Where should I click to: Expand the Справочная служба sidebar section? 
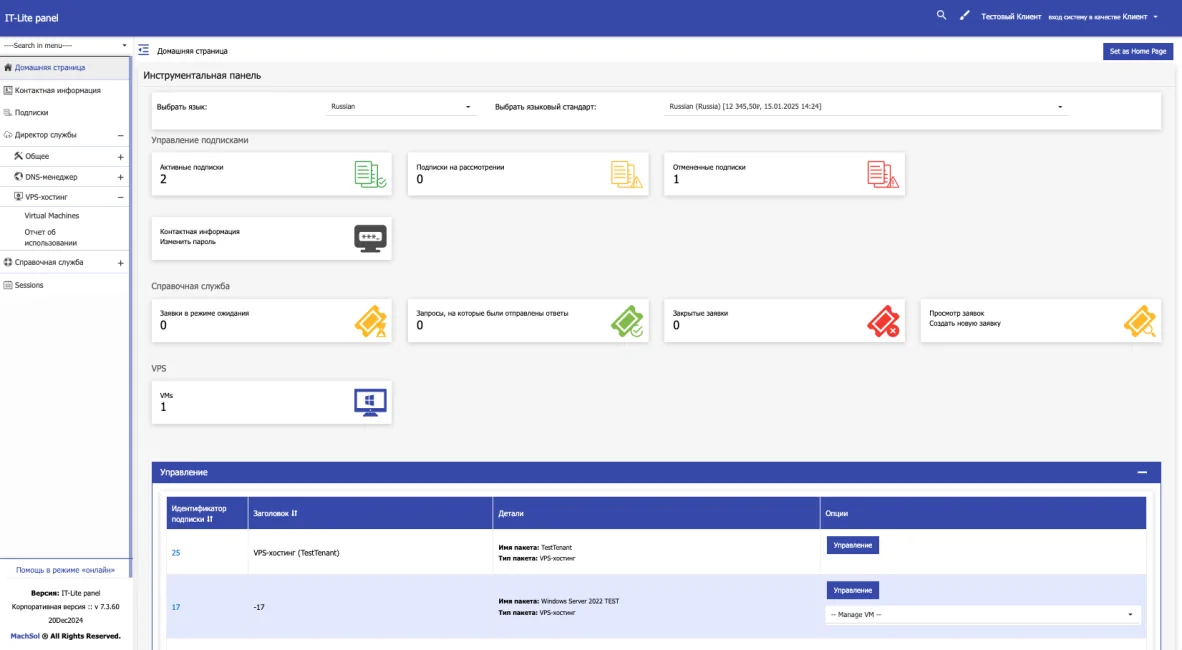(121, 263)
